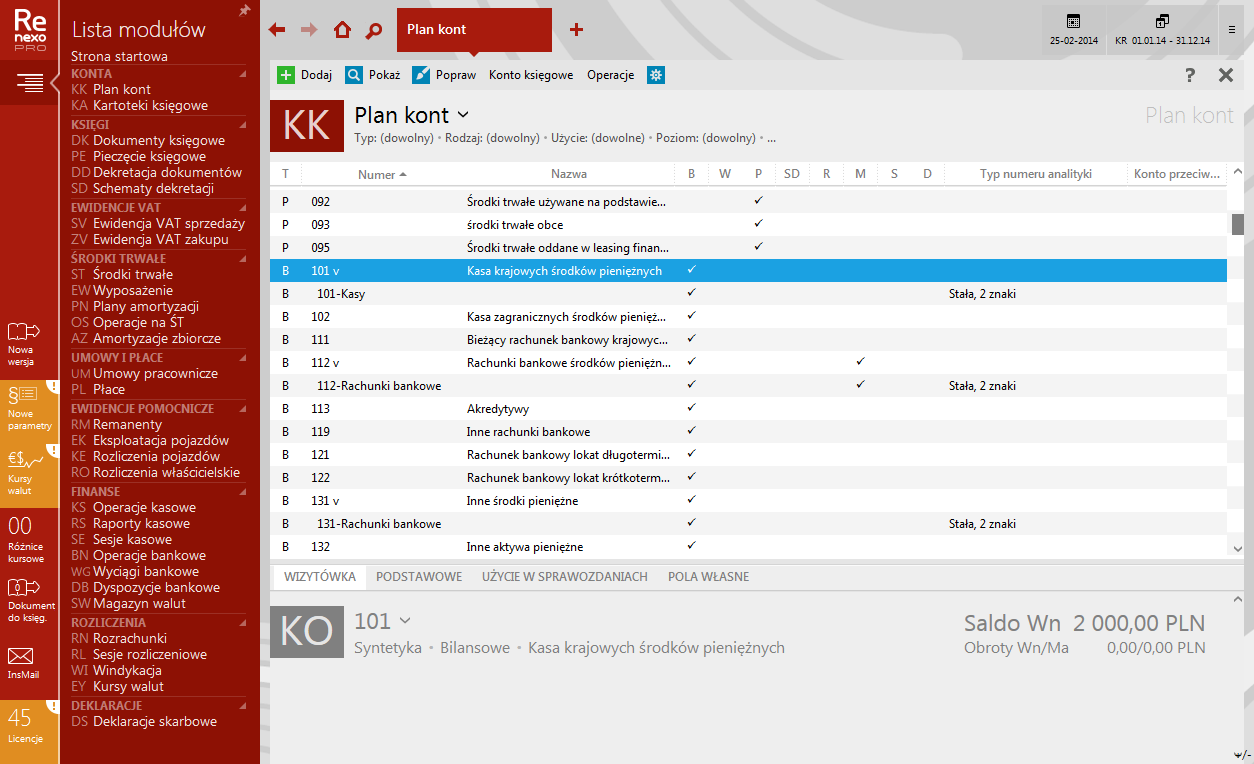Open dropdown next to account 101 header
The width and height of the screenshot is (1254, 764).
click(x=404, y=621)
